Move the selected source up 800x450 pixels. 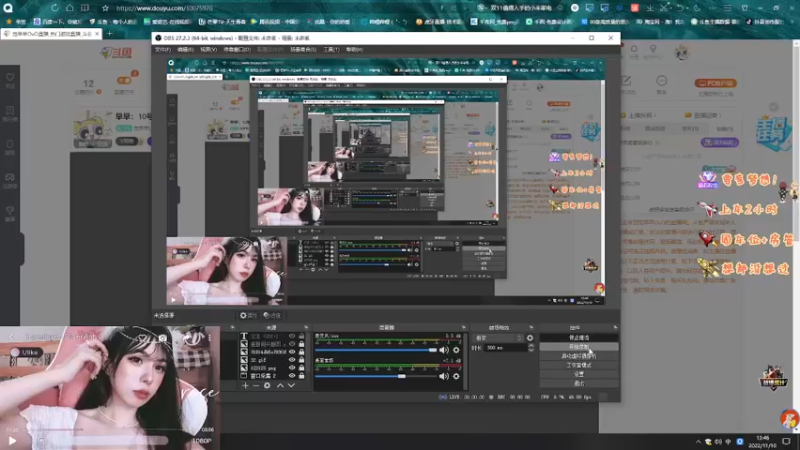click(280, 386)
